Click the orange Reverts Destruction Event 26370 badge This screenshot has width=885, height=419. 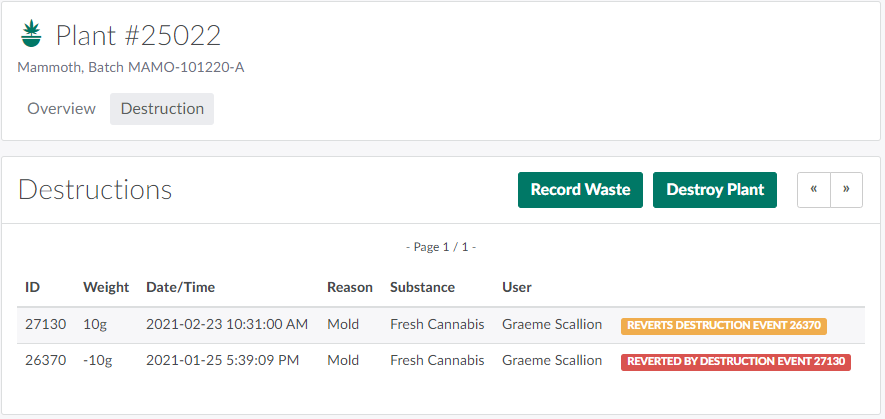coord(724,325)
